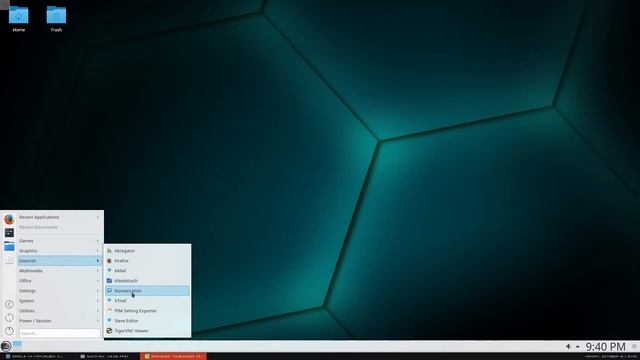The image size is (640, 360).
Task: Open the panel settings hamburger icon
Action: [x=634, y=347]
